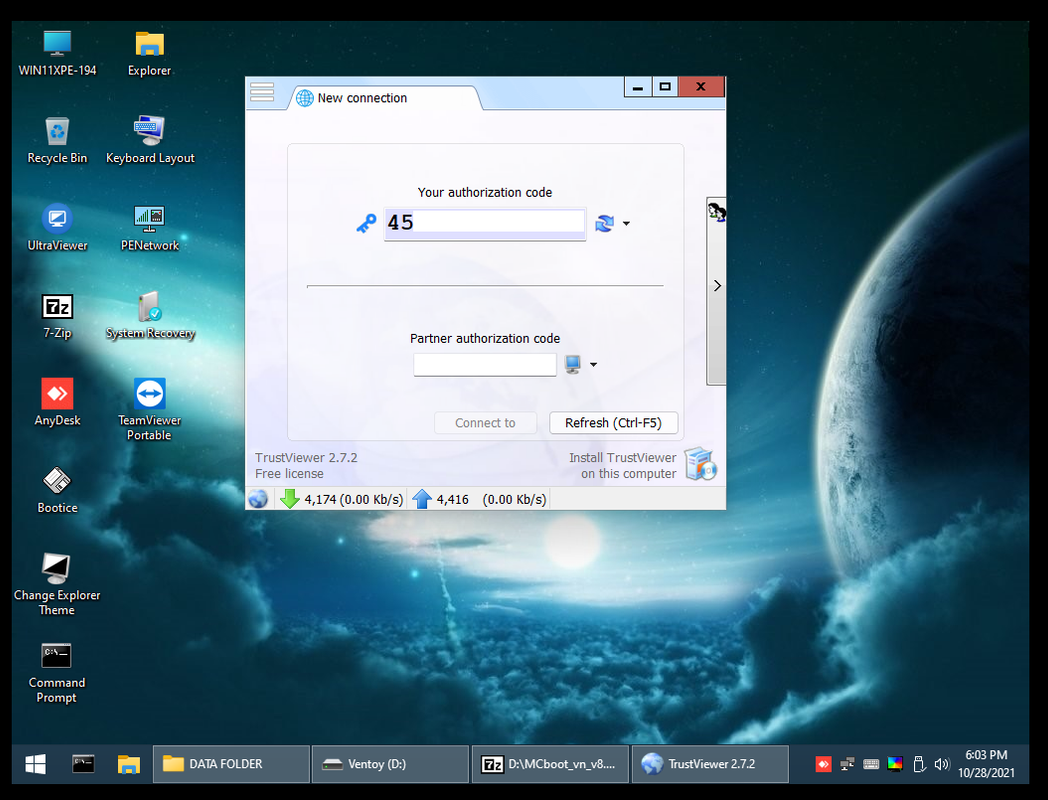1048x800 pixels.
Task: Open command prompt pinned on taskbar
Action: pos(83,764)
